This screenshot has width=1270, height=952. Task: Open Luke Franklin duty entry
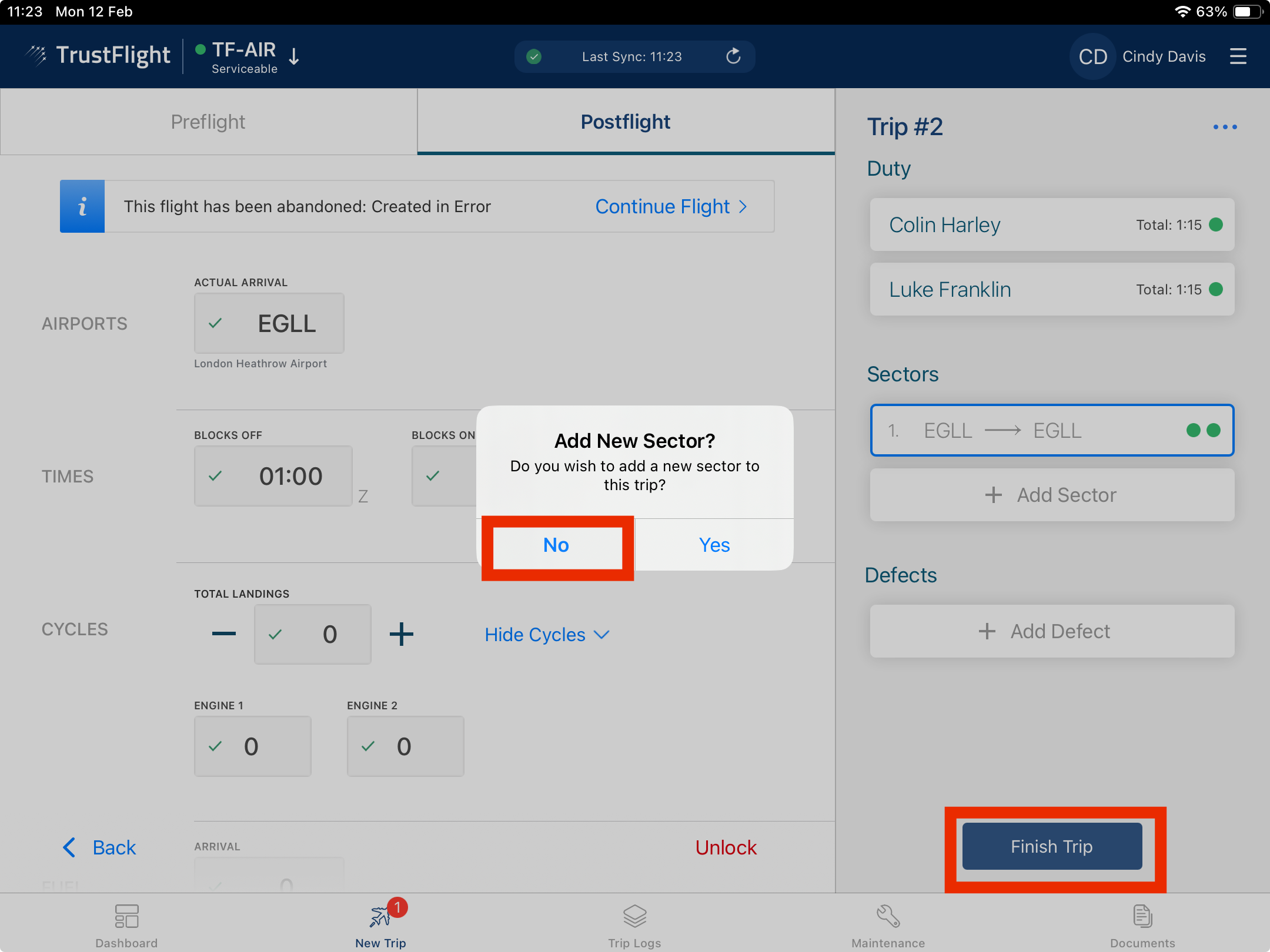click(1052, 289)
